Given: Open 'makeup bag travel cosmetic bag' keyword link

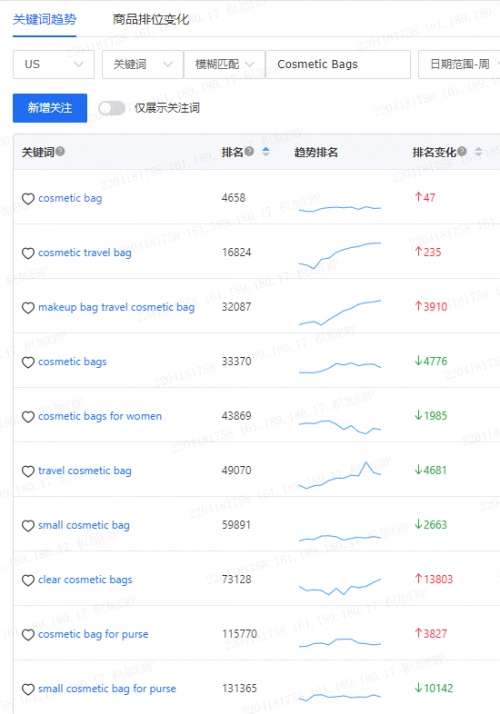Looking at the screenshot, I should pos(117,307).
